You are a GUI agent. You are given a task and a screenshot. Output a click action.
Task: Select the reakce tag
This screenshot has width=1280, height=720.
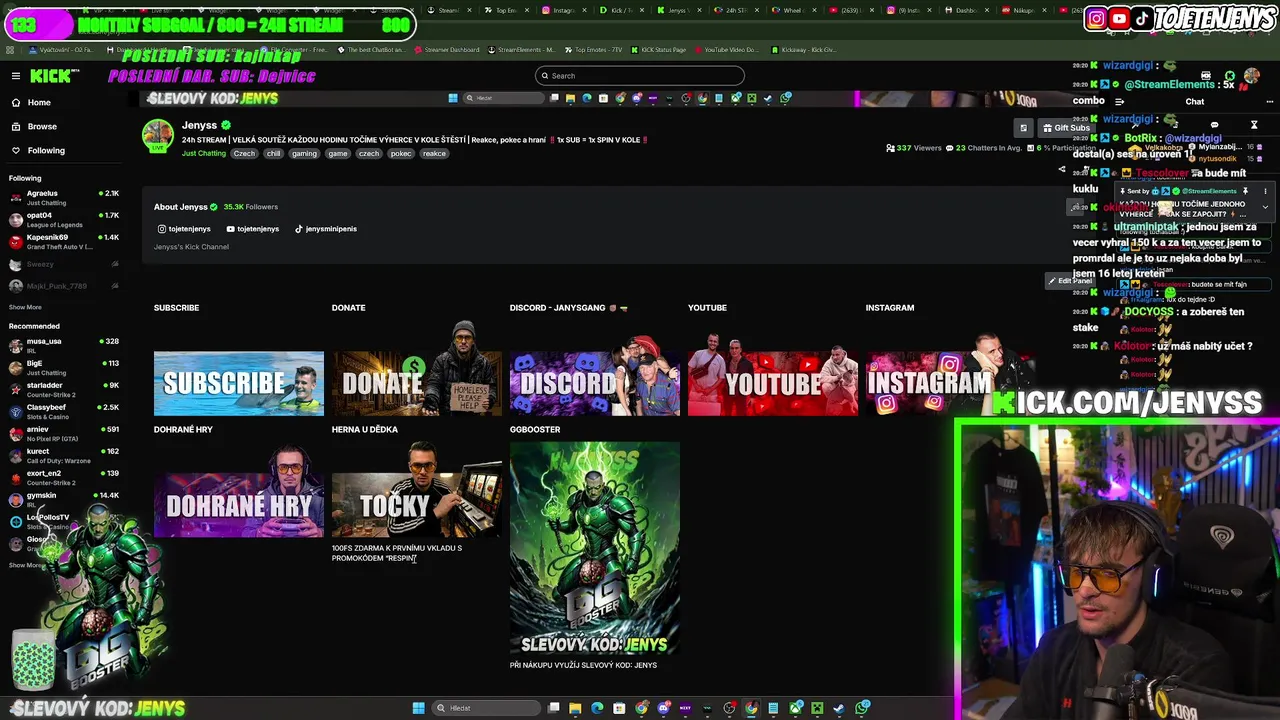click(434, 153)
